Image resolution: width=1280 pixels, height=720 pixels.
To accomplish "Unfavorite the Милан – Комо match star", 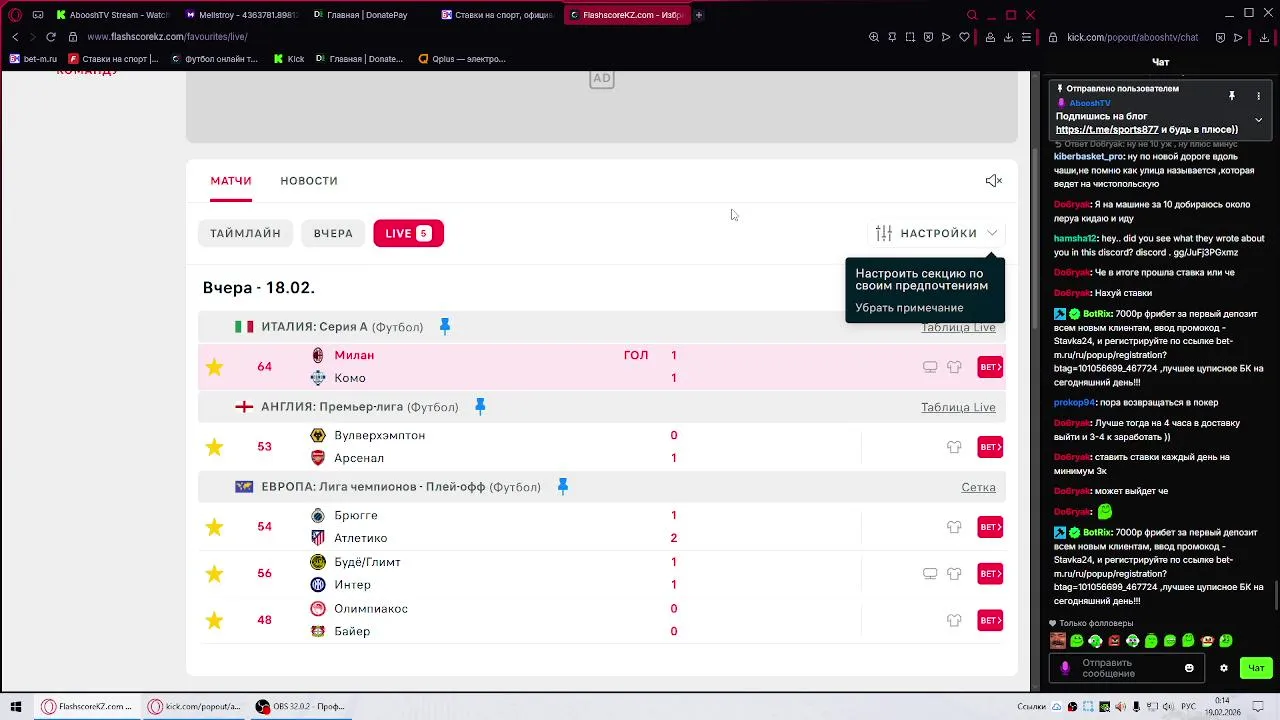I will 214,367.
